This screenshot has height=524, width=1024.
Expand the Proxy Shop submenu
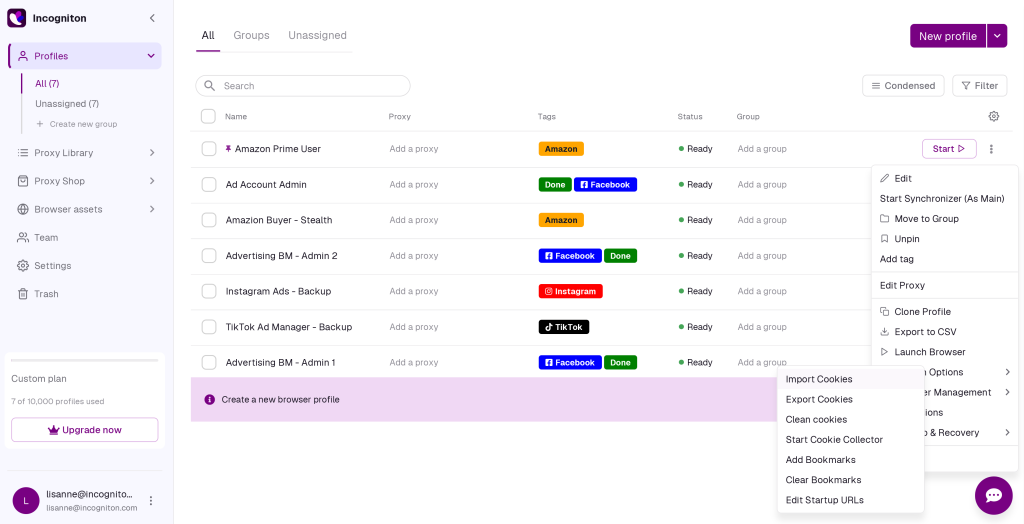click(x=152, y=181)
